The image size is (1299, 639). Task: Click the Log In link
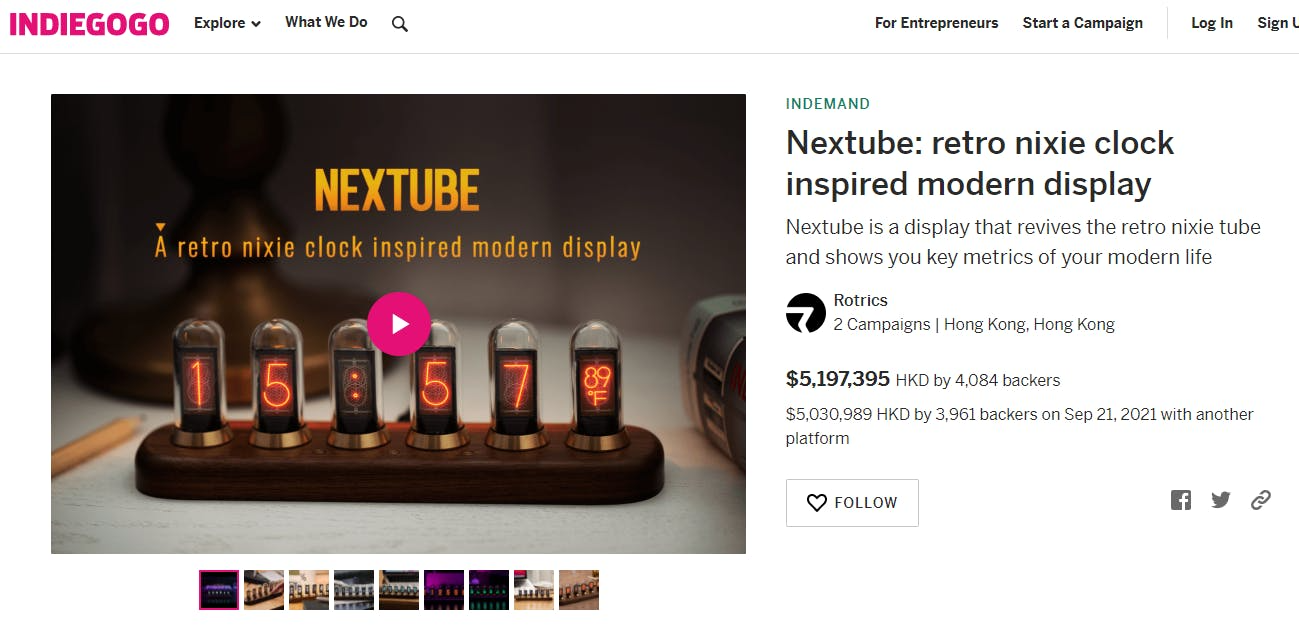tap(1211, 23)
